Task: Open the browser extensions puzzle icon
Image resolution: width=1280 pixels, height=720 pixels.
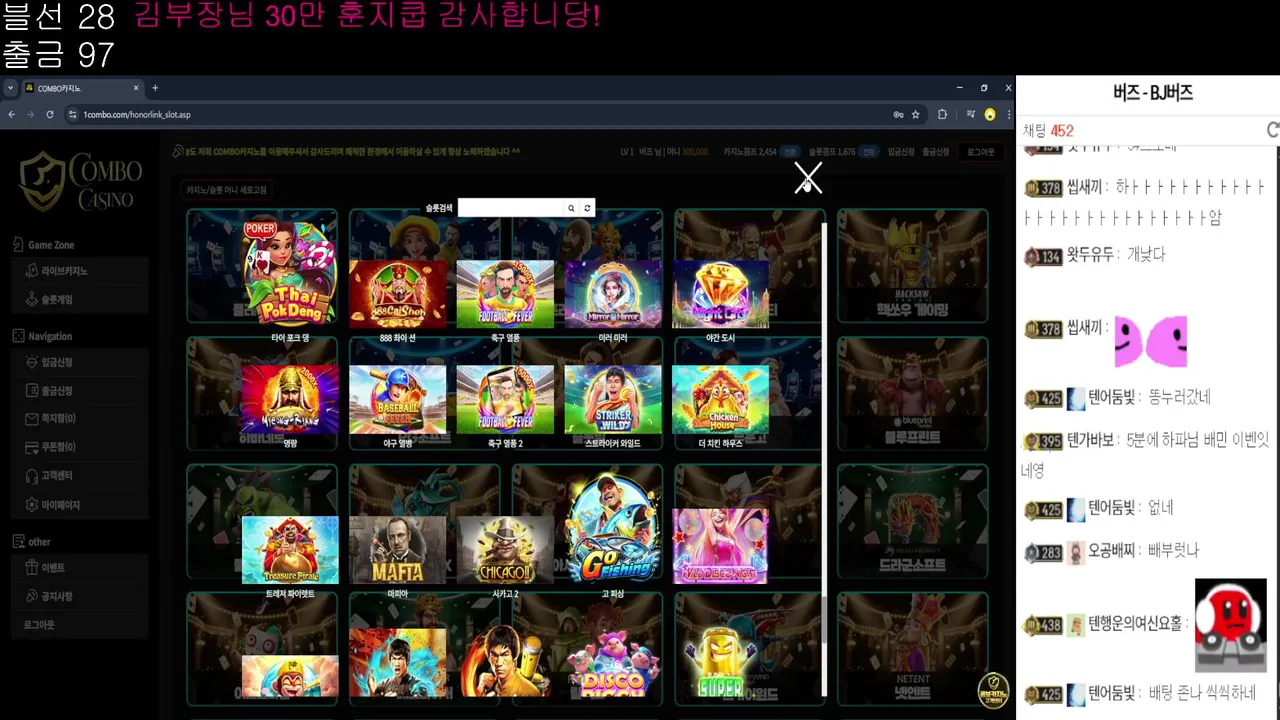Action: [x=942, y=115]
